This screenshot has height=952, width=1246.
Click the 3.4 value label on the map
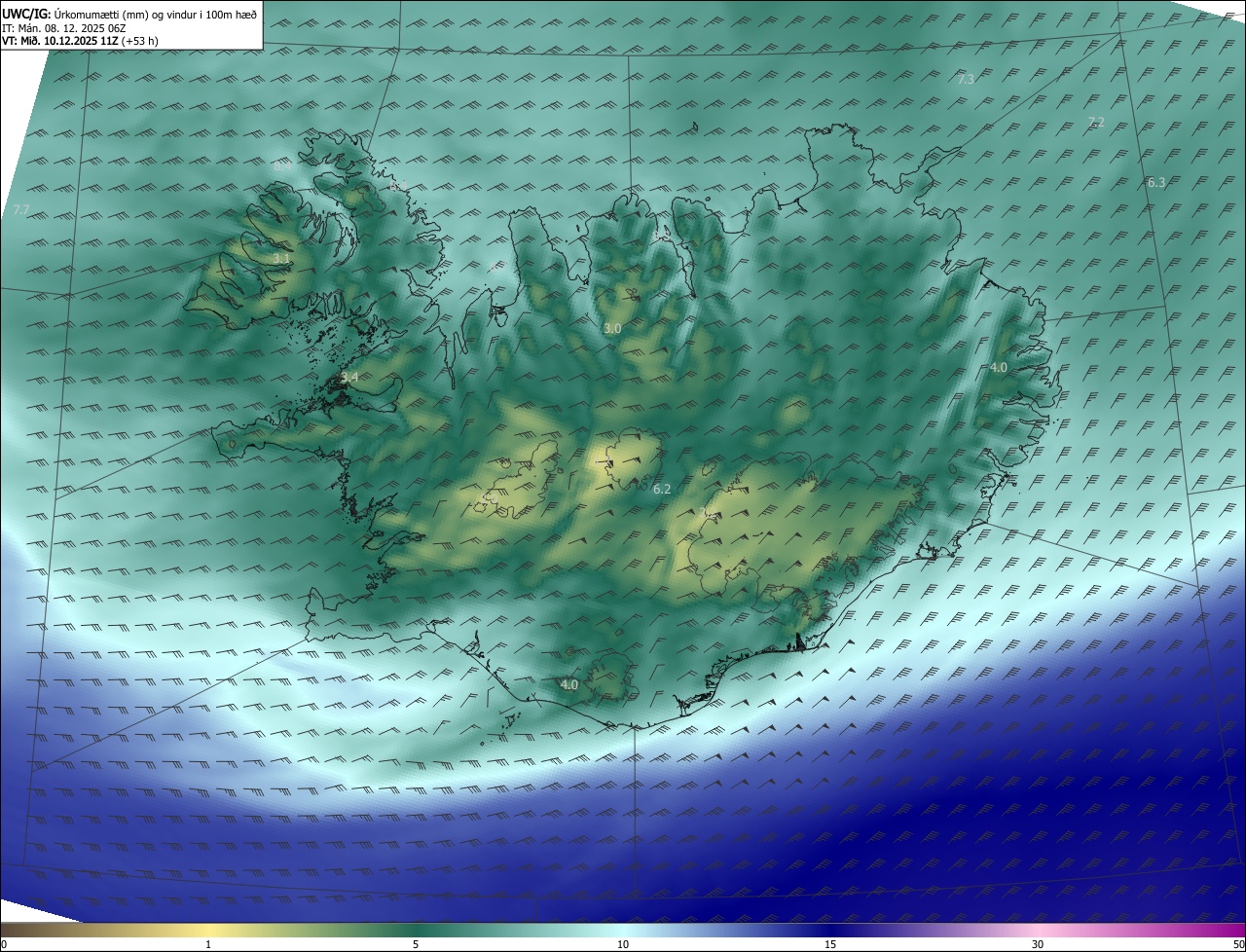(x=349, y=377)
